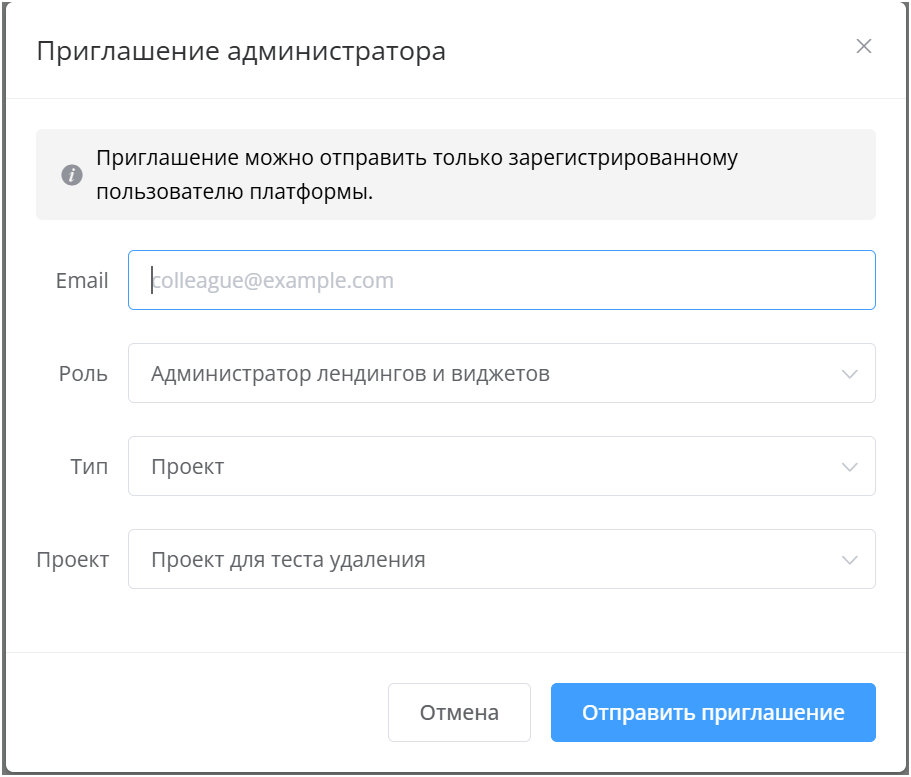Close the administrator invitation dialog
The image size is (911, 777).
pos(864,46)
